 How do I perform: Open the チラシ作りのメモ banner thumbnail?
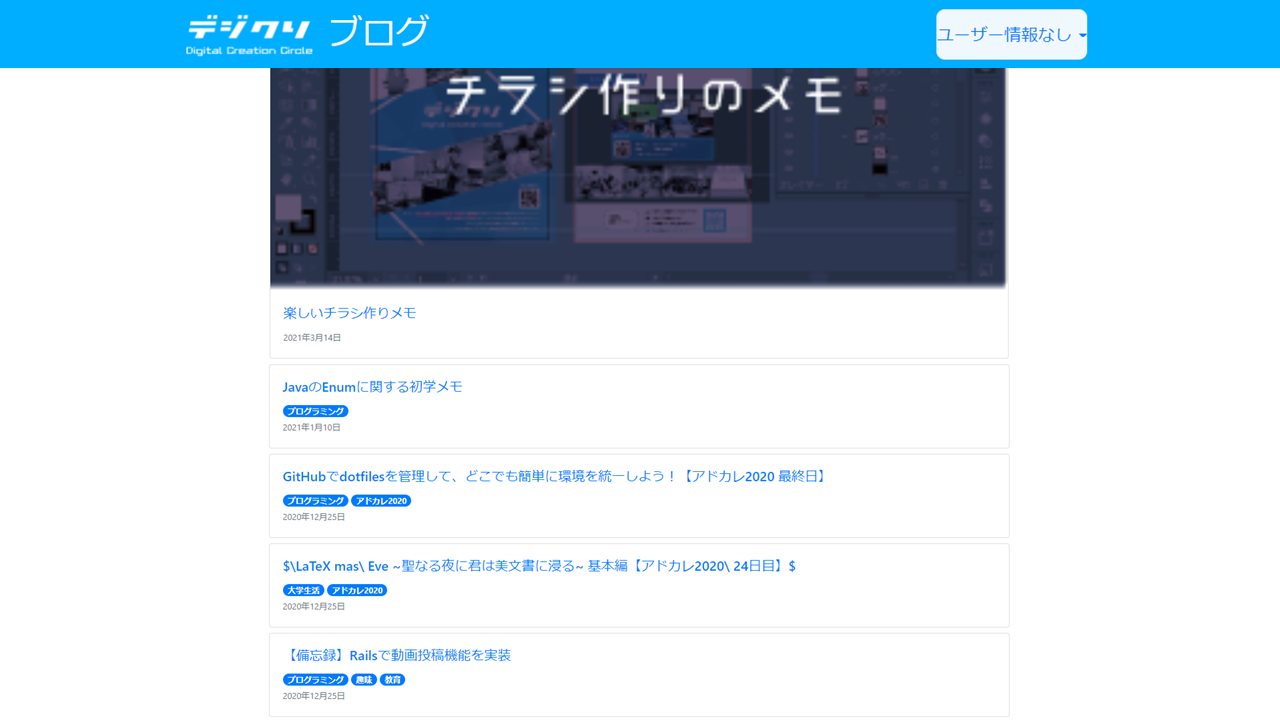[638, 178]
